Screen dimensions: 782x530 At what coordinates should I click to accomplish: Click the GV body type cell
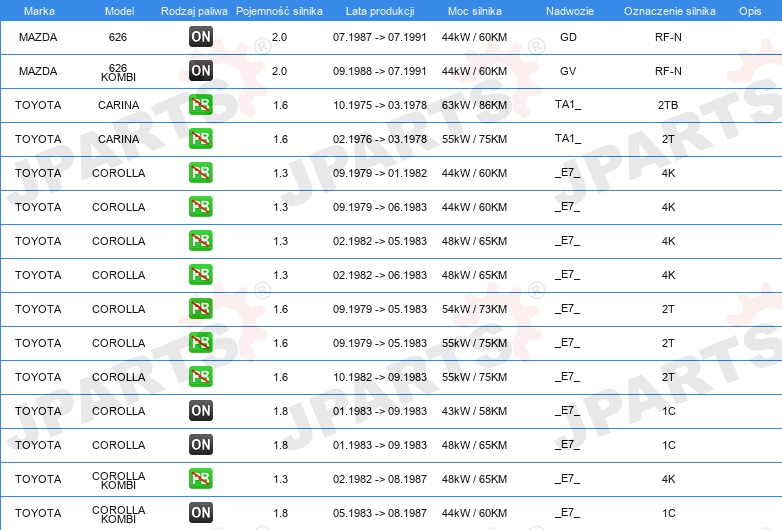click(568, 71)
